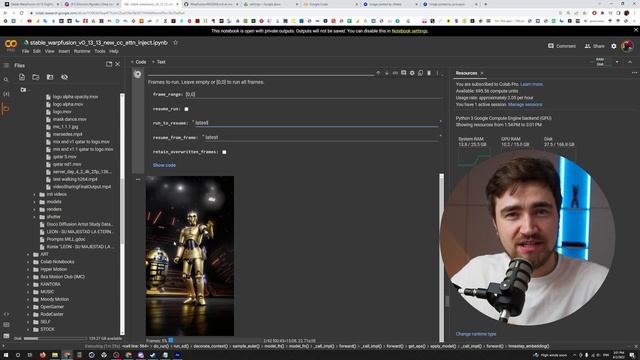The image size is (640, 360).
Task: Open the Help menu
Action: pos(114,51)
